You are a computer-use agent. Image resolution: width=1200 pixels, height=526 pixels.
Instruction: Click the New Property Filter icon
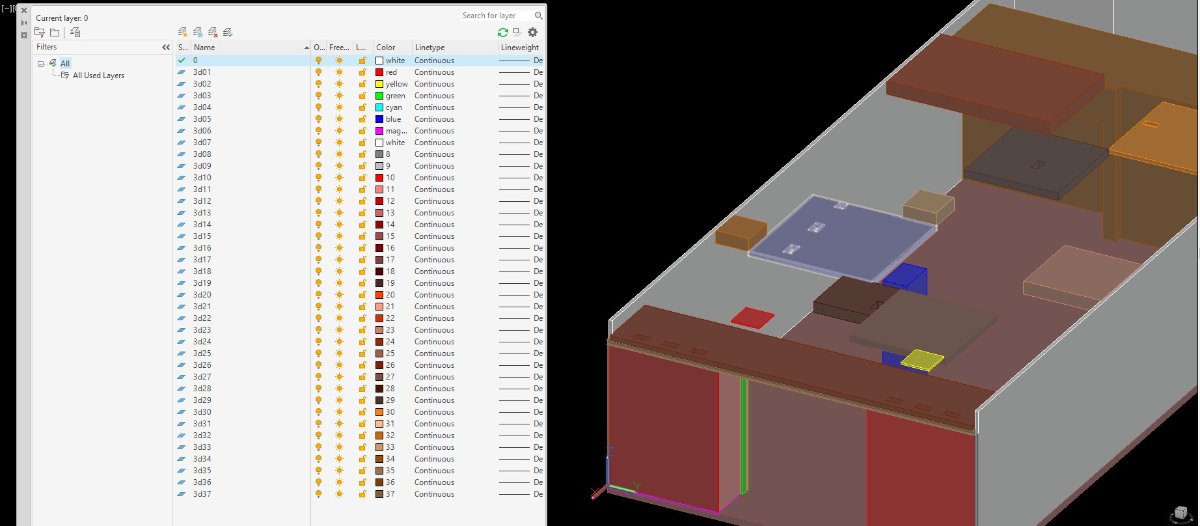[x=39, y=32]
